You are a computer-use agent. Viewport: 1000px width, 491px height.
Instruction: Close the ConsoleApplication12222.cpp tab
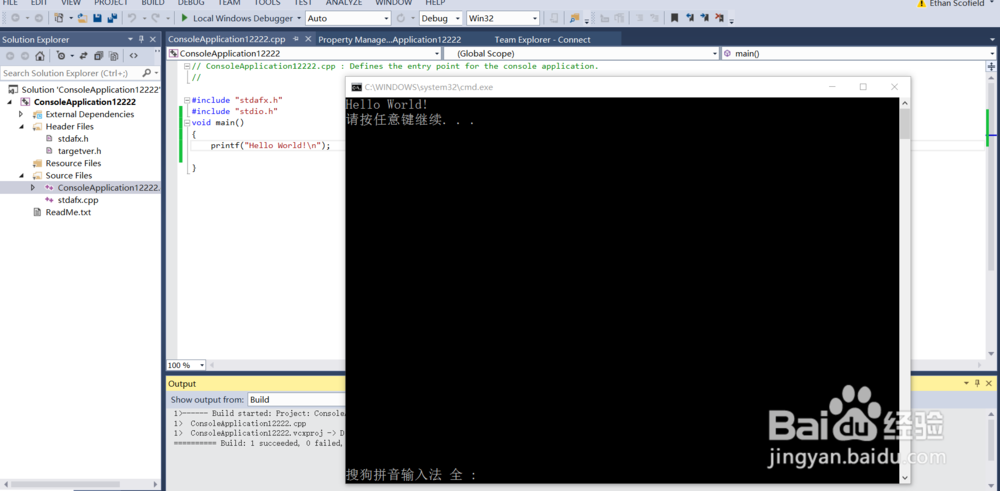tap(308, 39)
